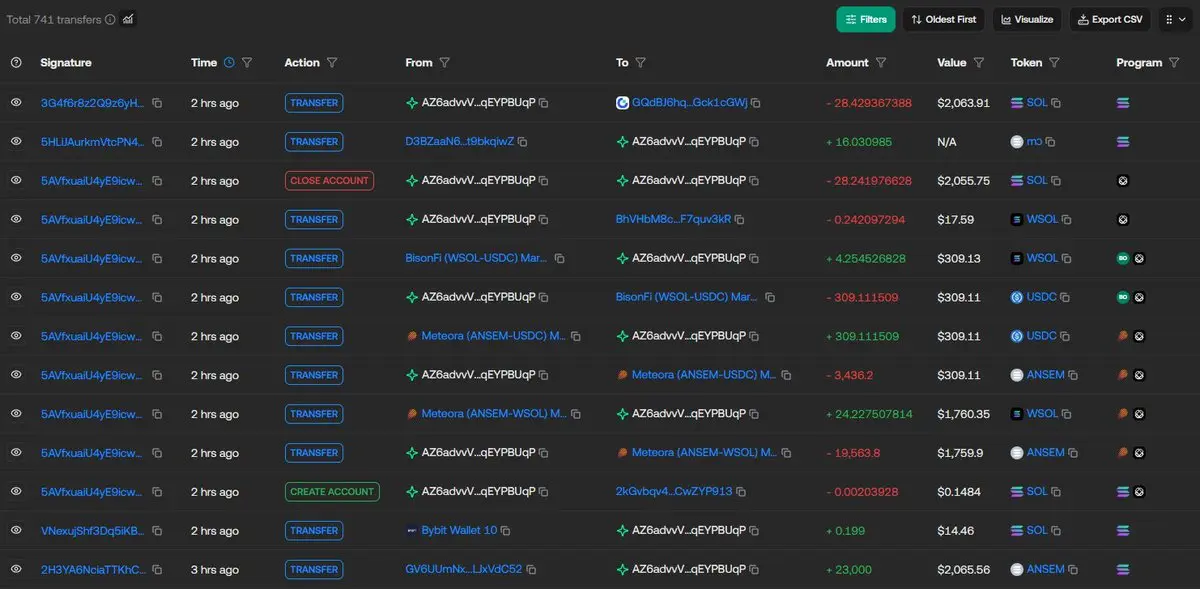
Task: Select the amount + 0.199
Action: [846, 530]
